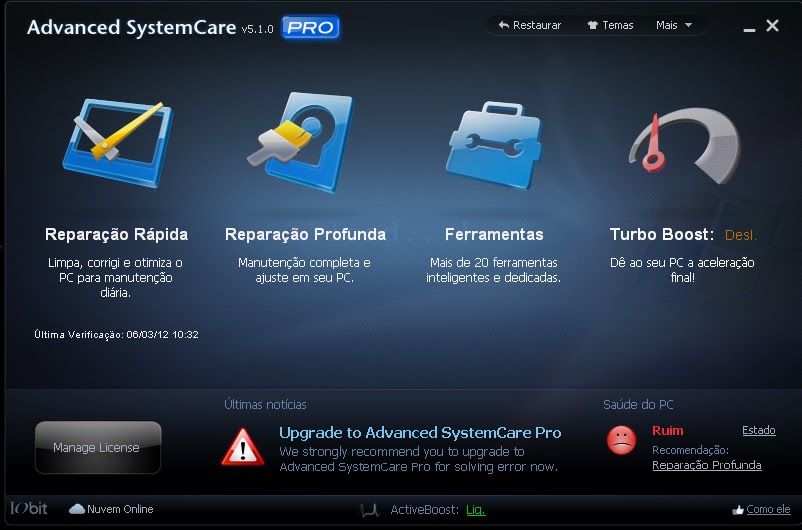
Task: Click the Advanced SystemCare title text
Action: click(x=131, y=27)
